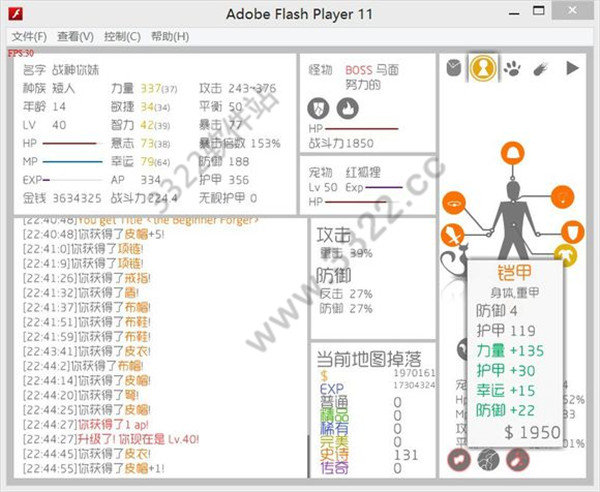
Task: Open the pet paw print tab
Action: (512, 68)
